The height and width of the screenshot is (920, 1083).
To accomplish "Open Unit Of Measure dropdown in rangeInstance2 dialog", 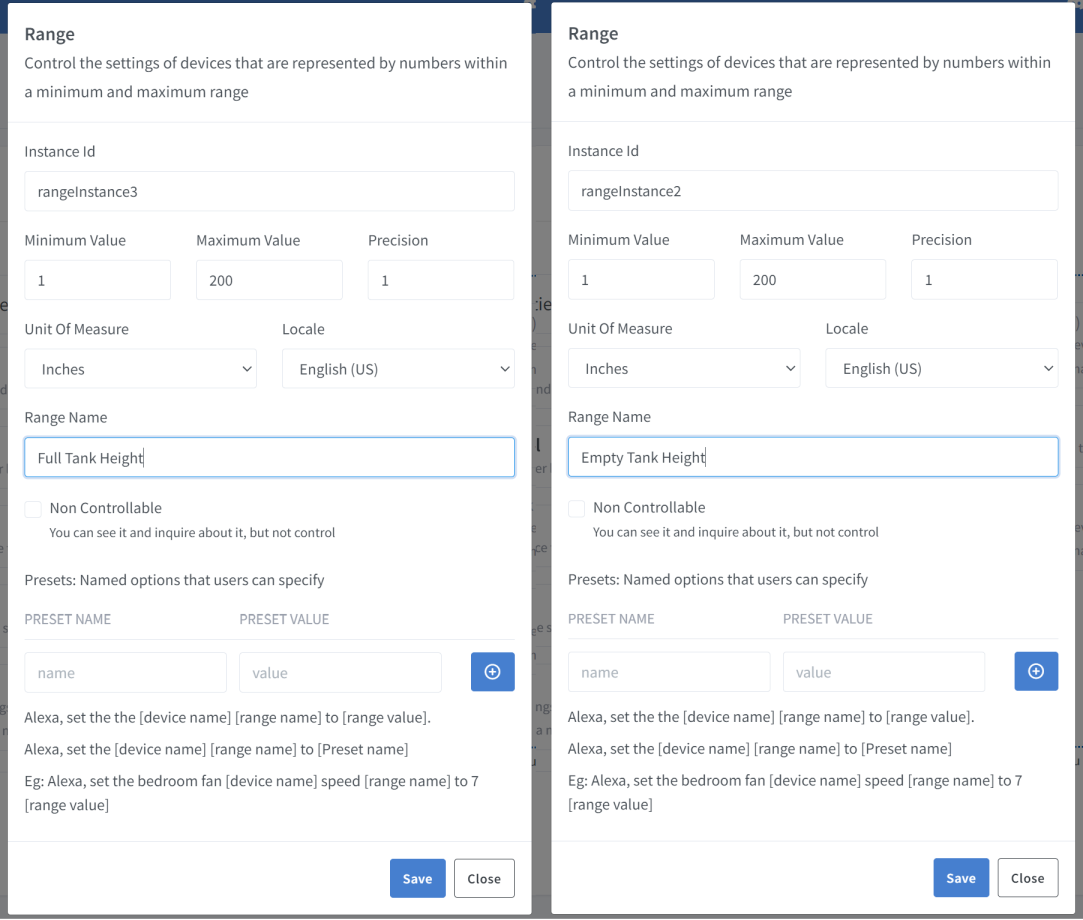I will click(684, 368).
